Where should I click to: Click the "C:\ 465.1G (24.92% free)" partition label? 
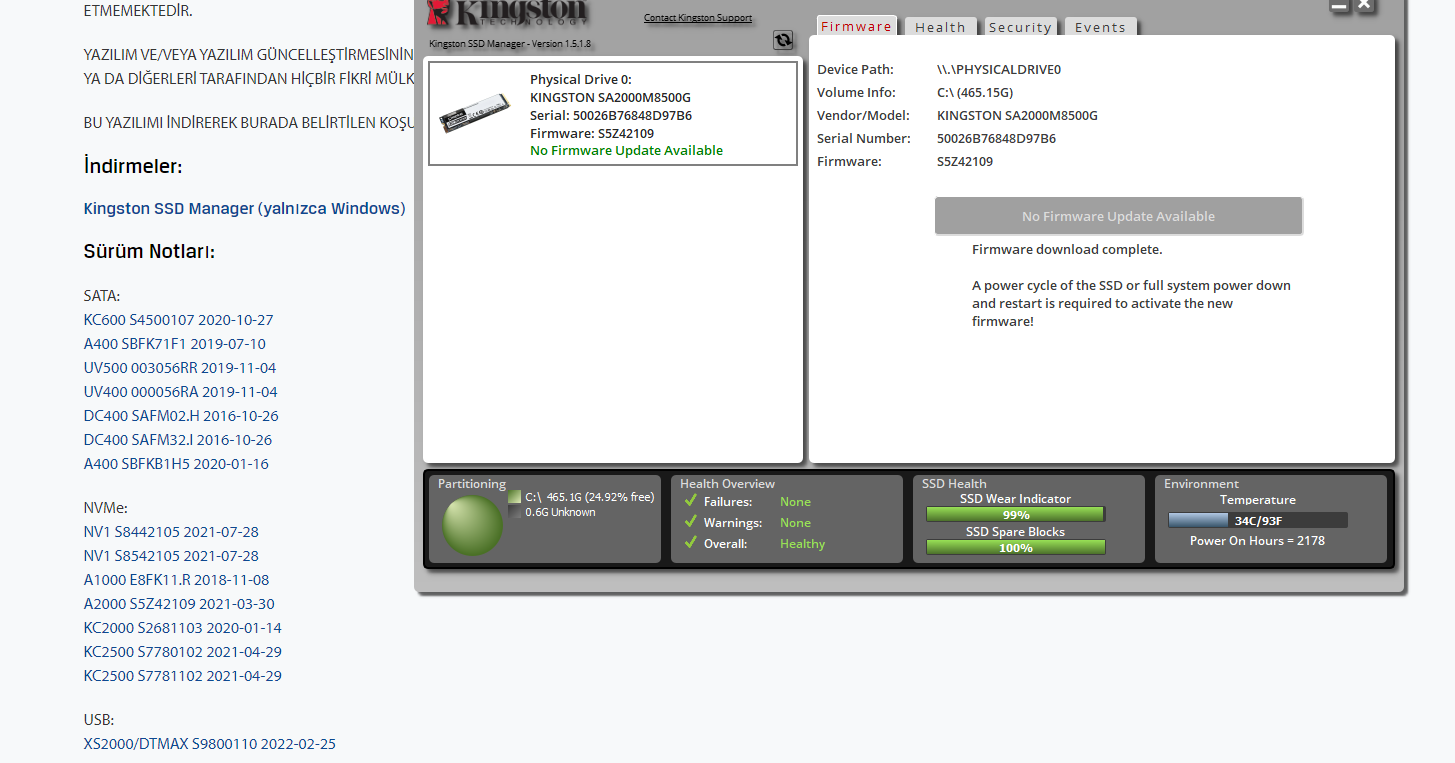[x=590, y=496]
